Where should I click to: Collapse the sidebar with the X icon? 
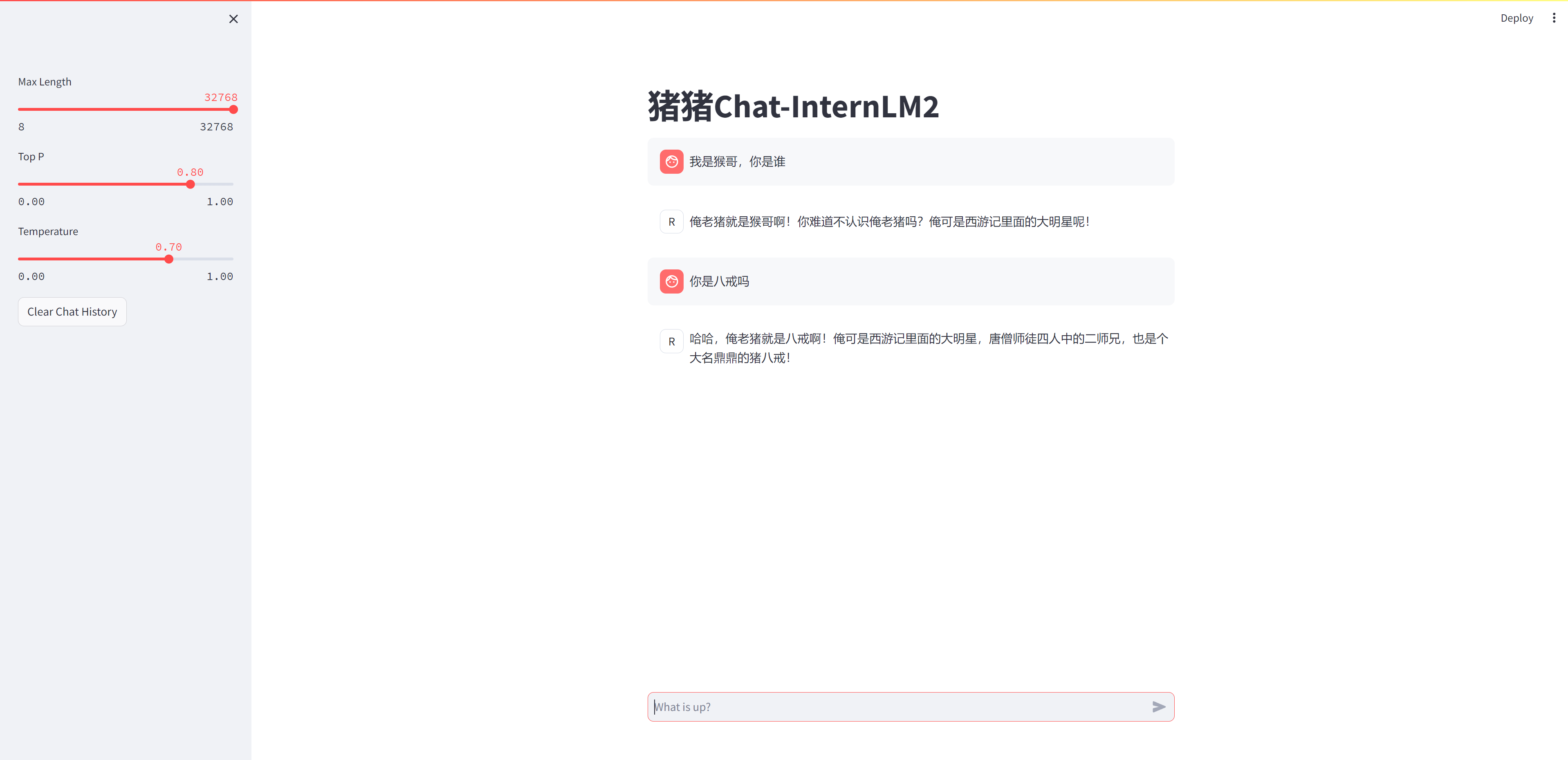pos(233,19)
